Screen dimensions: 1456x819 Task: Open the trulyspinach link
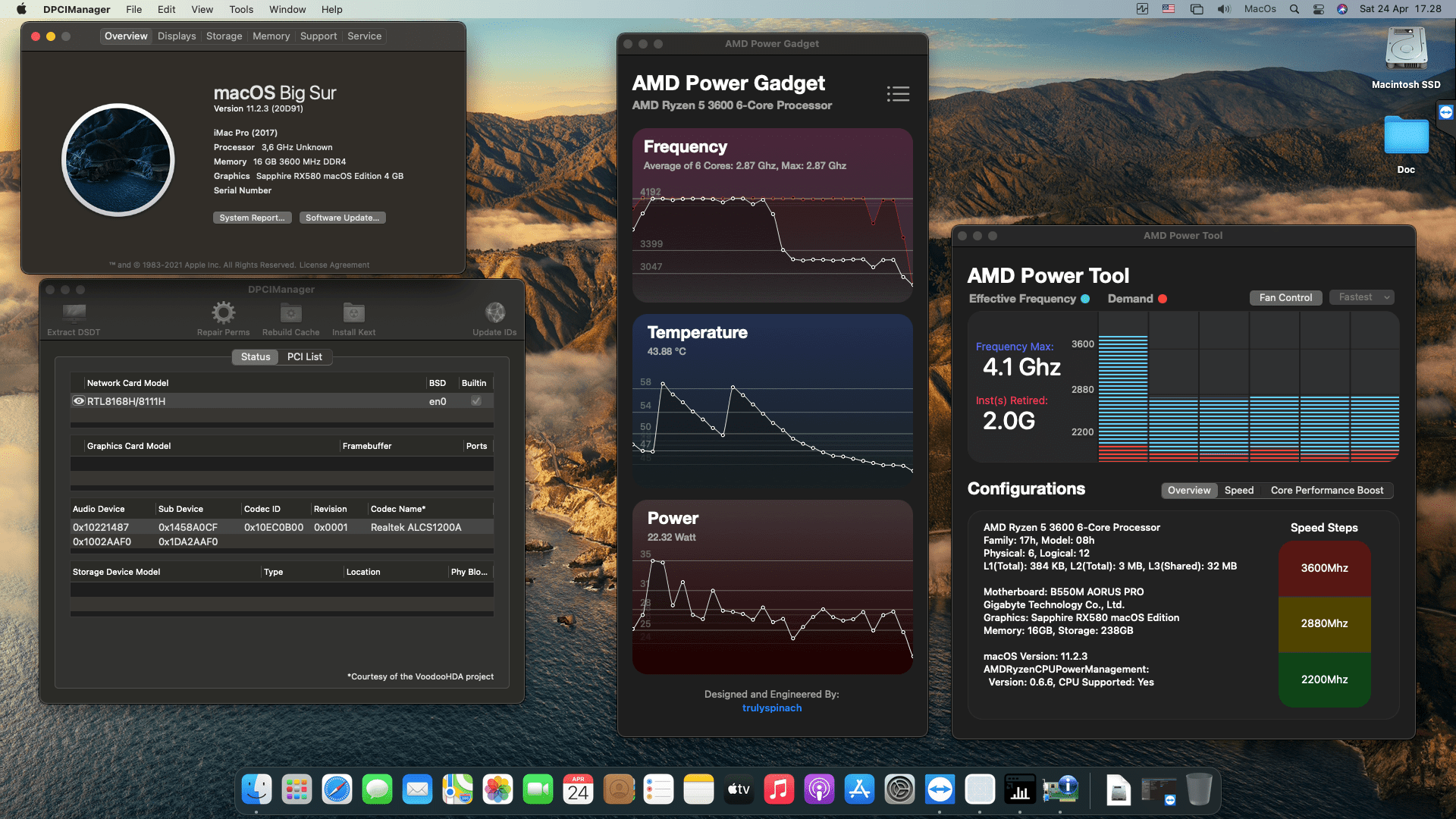pyautogui.click(x=771, y=708)
